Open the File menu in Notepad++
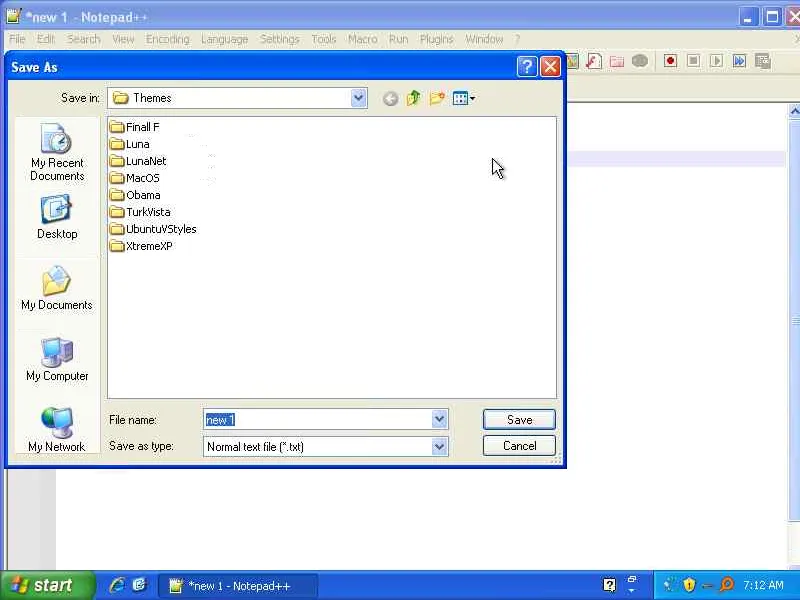The width and height of the screenshot is (800, 600). (17, 39)
